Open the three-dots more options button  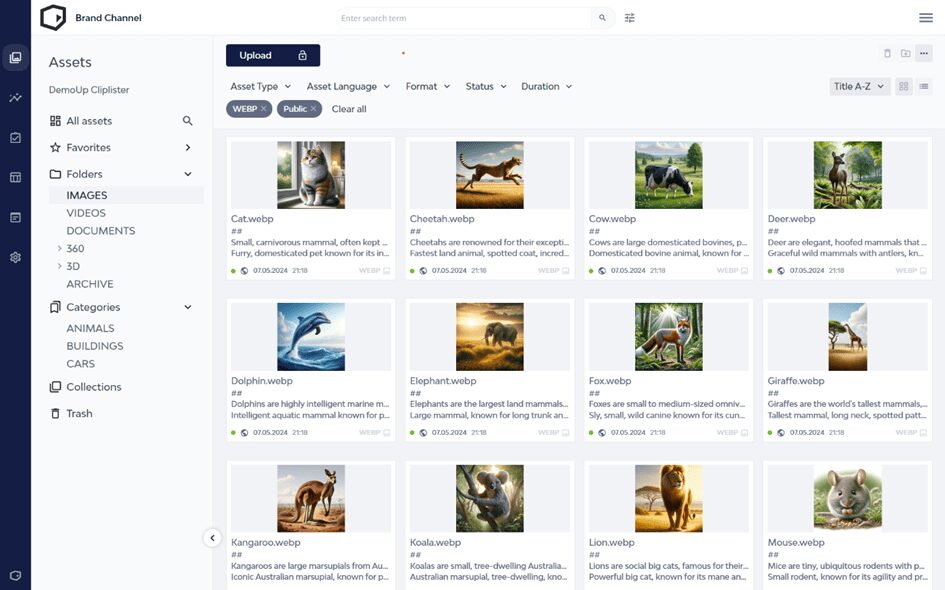pos(924,54)
